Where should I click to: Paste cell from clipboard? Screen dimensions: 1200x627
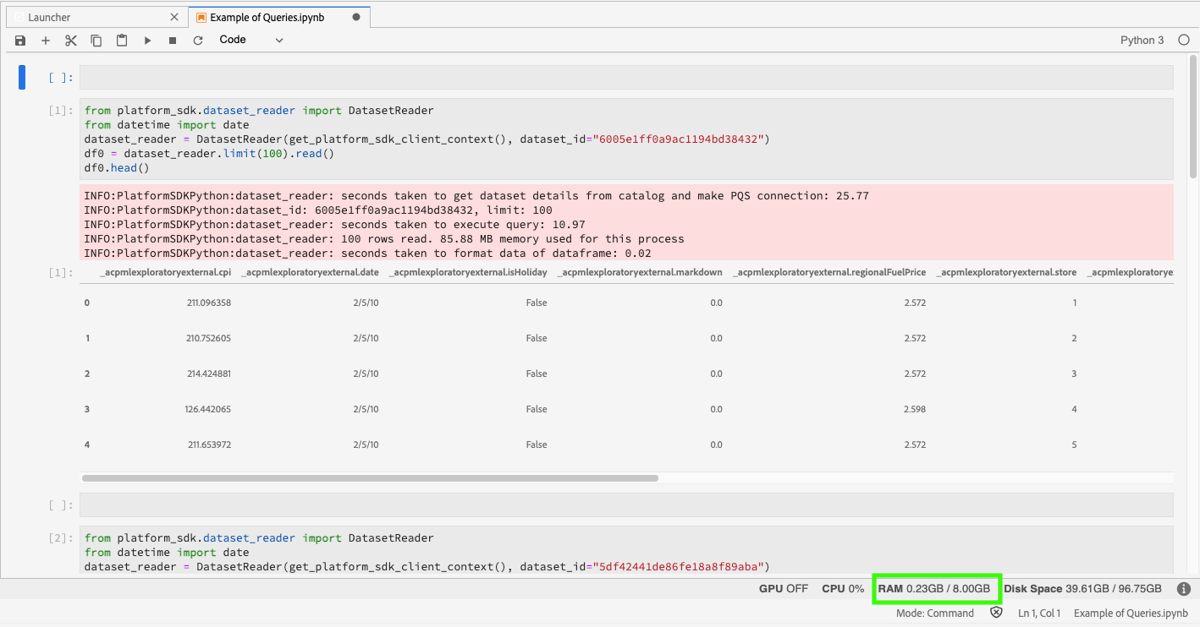pos(122,40)
